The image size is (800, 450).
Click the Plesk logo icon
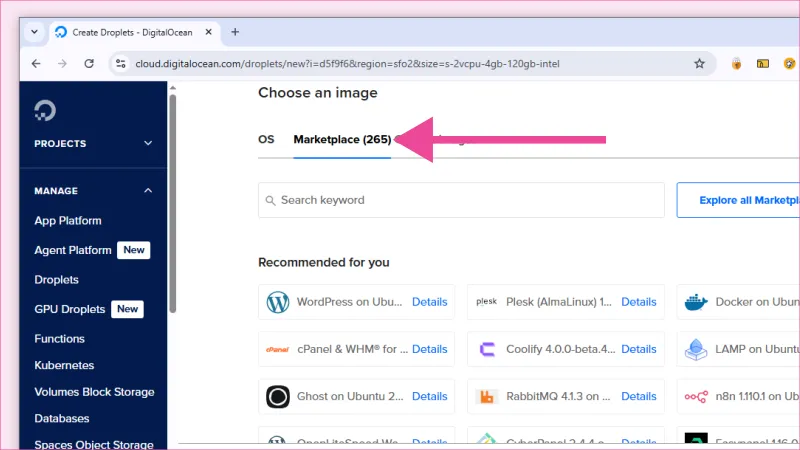point(486,302)
